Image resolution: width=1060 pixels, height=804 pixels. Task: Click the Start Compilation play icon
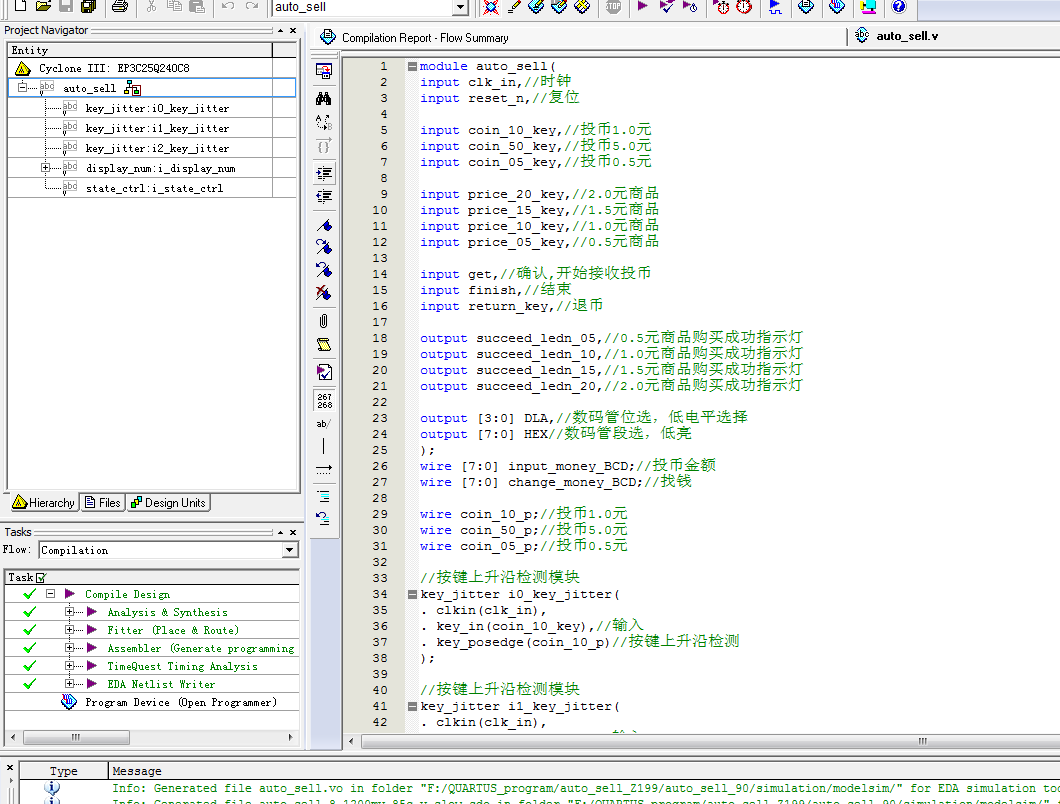pyautogui.click(x=642, y=7)
